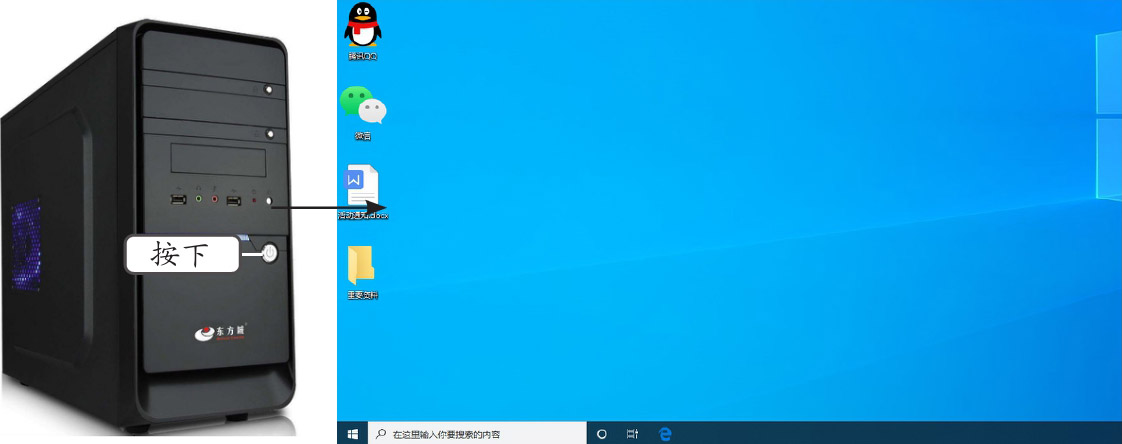Click the left USB port on the case
This screenshot has width=1122, height=444.
click(178, 201)
